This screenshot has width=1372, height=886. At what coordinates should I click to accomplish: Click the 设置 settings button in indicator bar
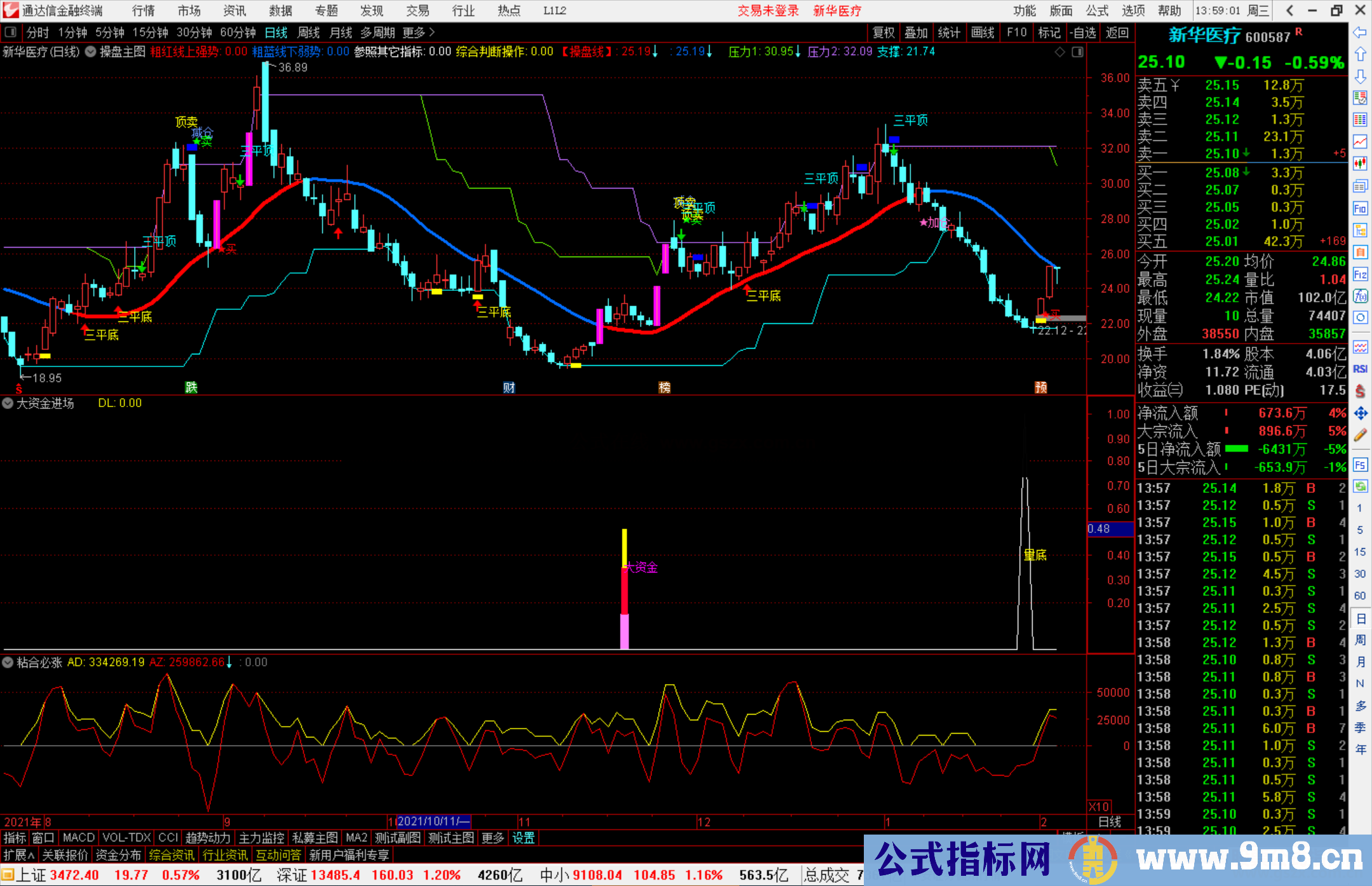coord(523,838)
